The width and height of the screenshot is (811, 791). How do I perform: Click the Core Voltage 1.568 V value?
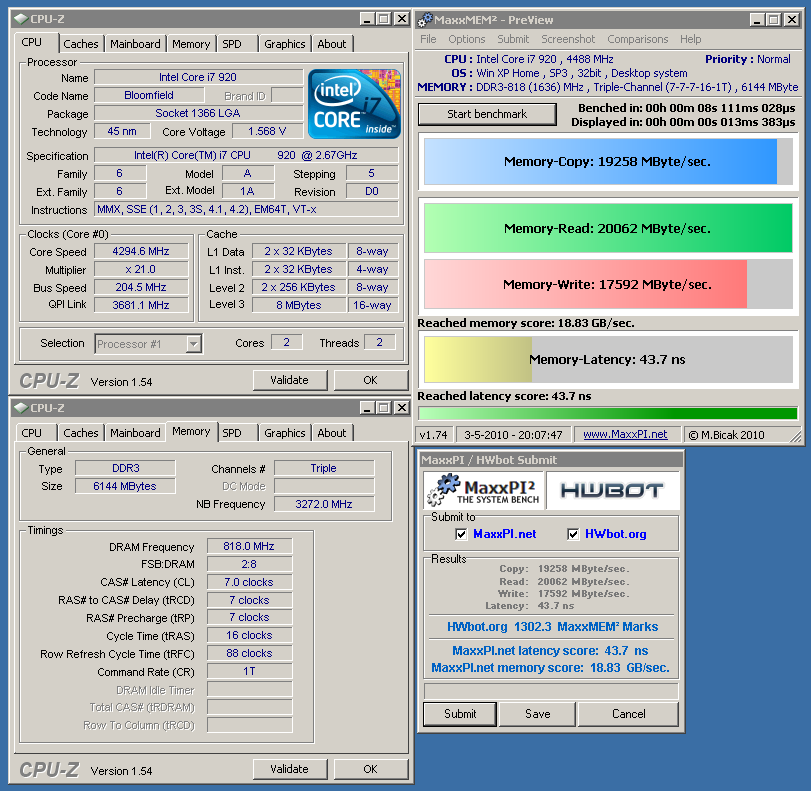tap(267, 131)
